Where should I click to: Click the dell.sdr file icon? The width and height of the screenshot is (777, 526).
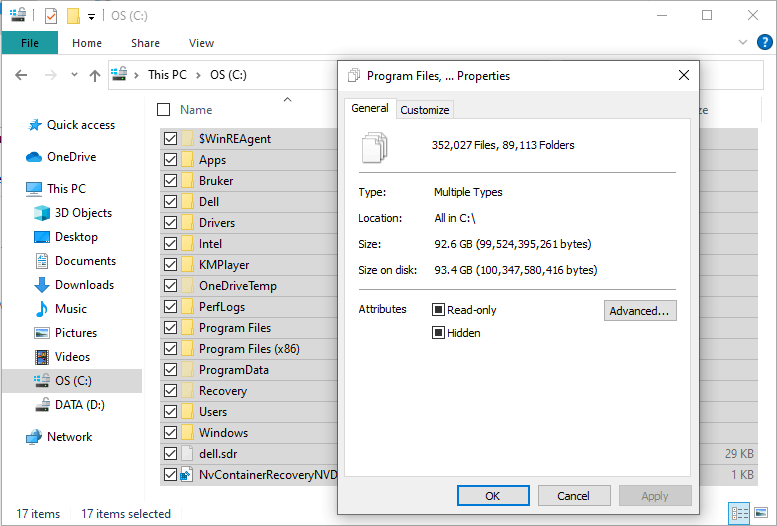point(187,454)
